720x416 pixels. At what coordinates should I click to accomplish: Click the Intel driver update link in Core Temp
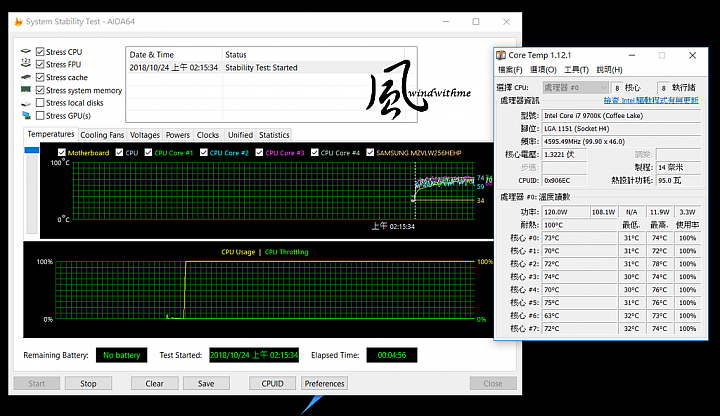[651, 100]
